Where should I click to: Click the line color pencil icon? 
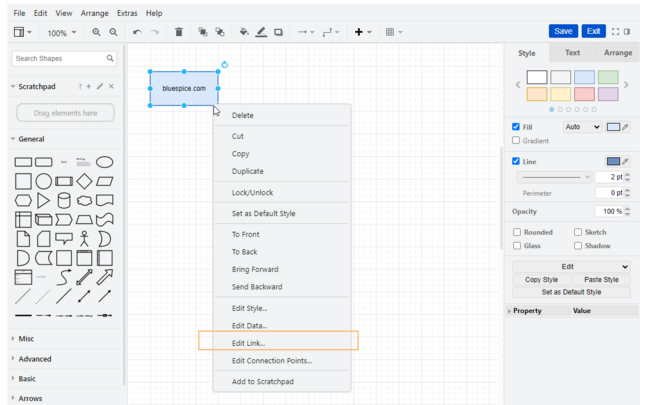click(261, 32)
